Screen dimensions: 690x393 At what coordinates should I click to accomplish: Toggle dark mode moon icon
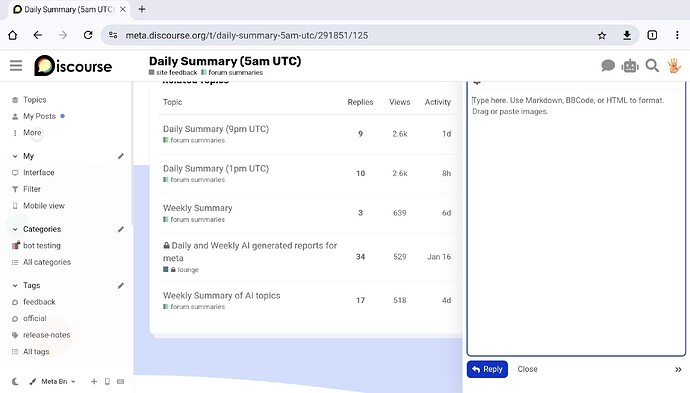15,382
